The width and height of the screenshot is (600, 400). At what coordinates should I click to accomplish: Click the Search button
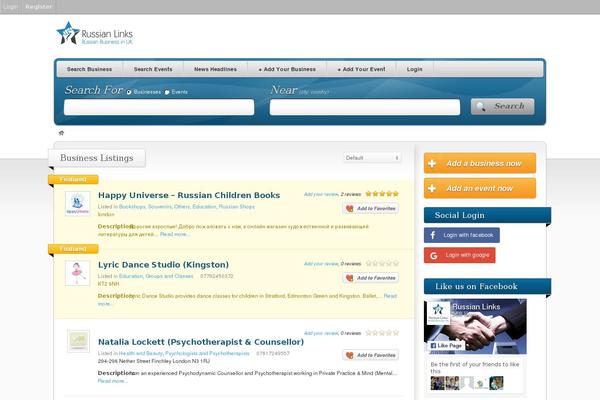(502, 106)
